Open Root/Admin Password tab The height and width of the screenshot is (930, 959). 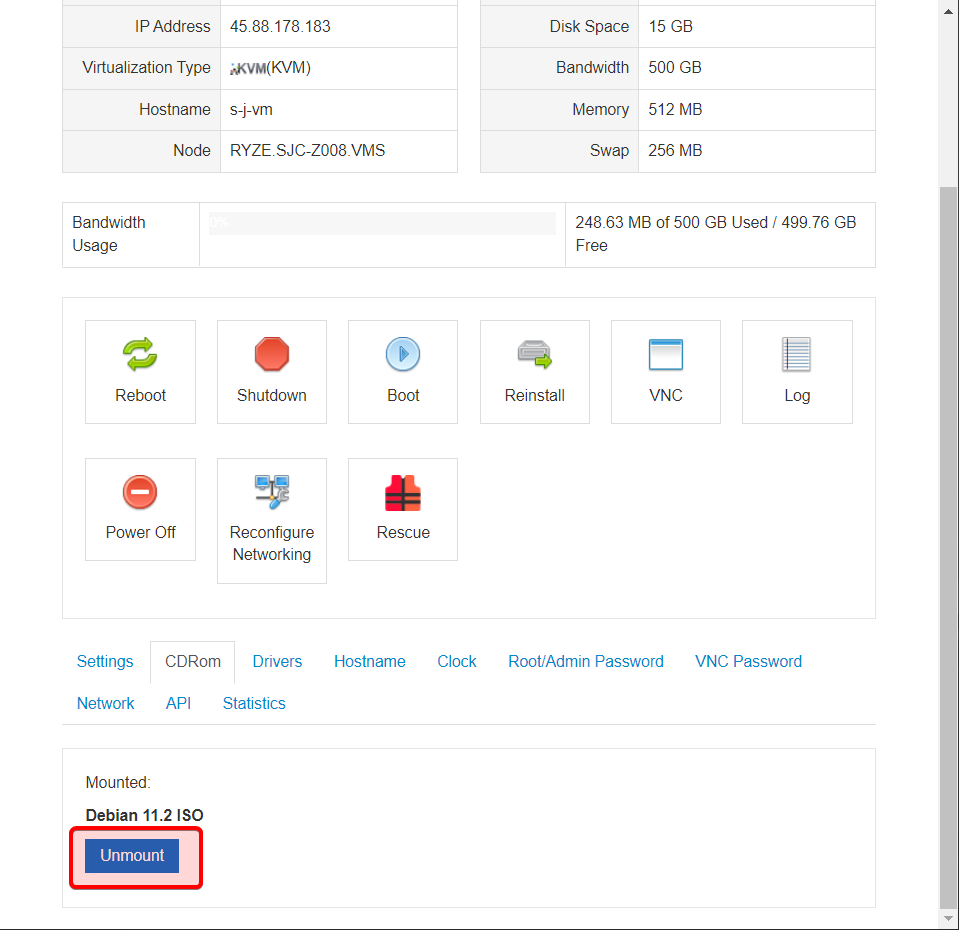(586, 662)
